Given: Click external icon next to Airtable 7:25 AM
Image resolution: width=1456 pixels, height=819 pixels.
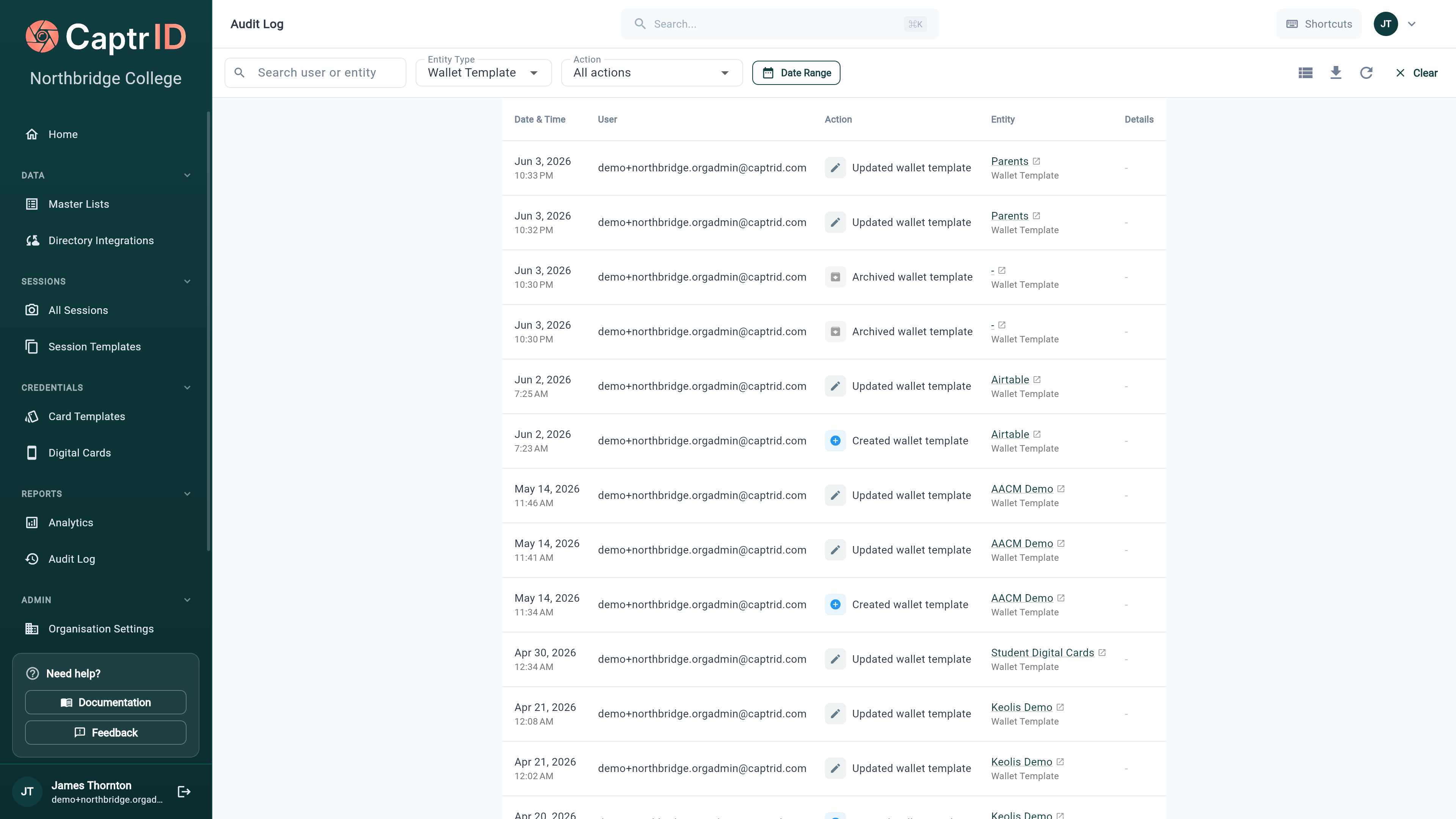Looking at the screenshot, I should tap(1037, 380).
